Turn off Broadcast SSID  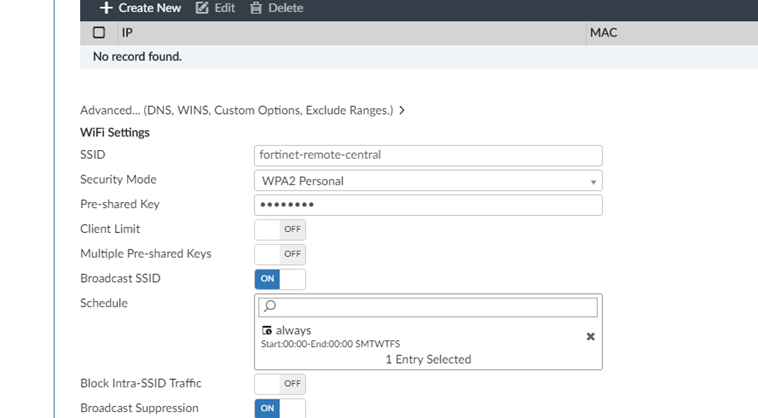tap(280, 279)
